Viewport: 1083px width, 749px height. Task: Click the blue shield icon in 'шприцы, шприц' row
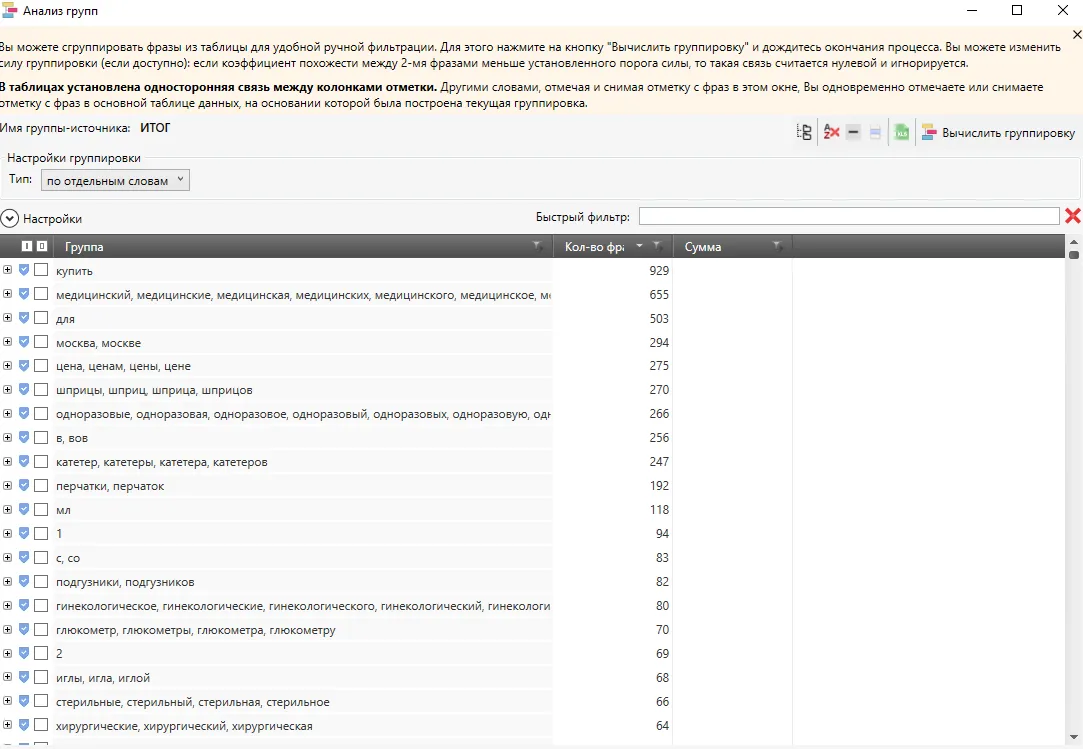coord(24,390)
